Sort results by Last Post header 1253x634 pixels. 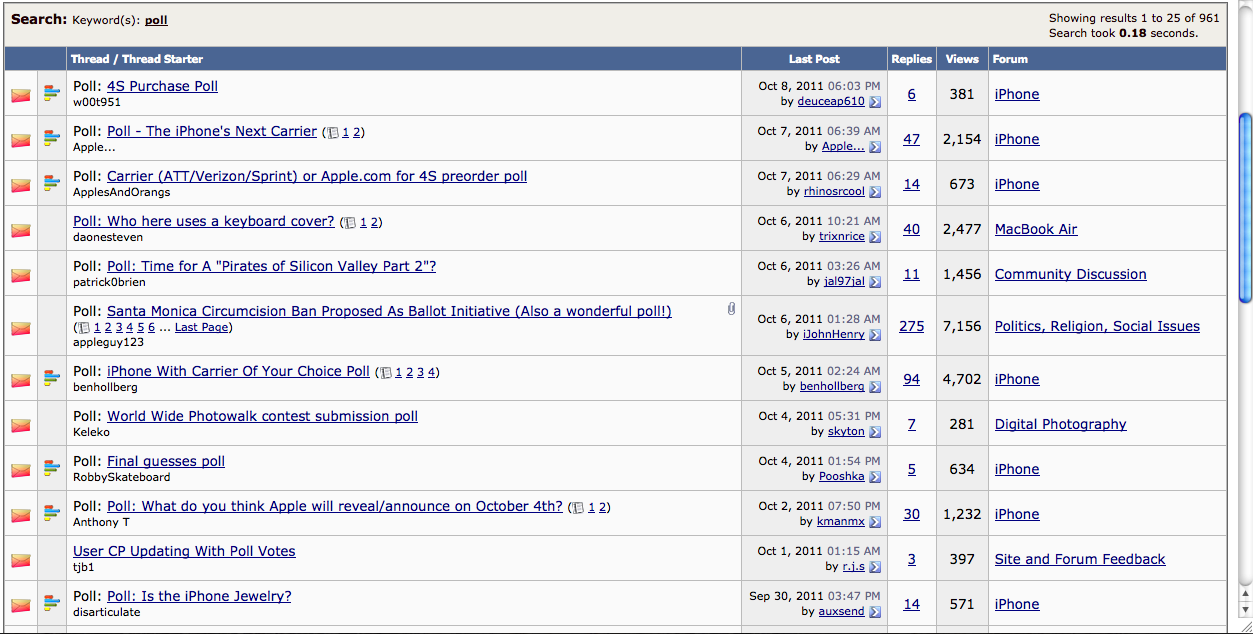coord(814,59)
